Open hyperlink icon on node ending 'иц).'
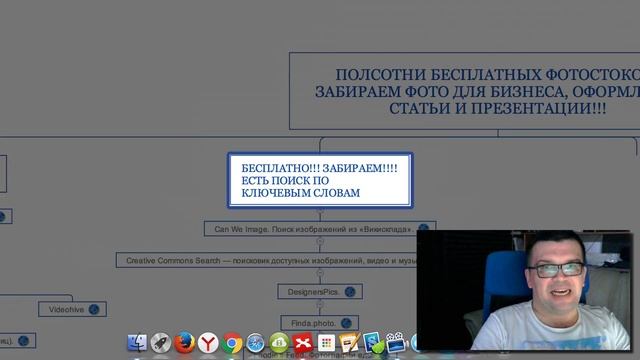 [23, 340]
